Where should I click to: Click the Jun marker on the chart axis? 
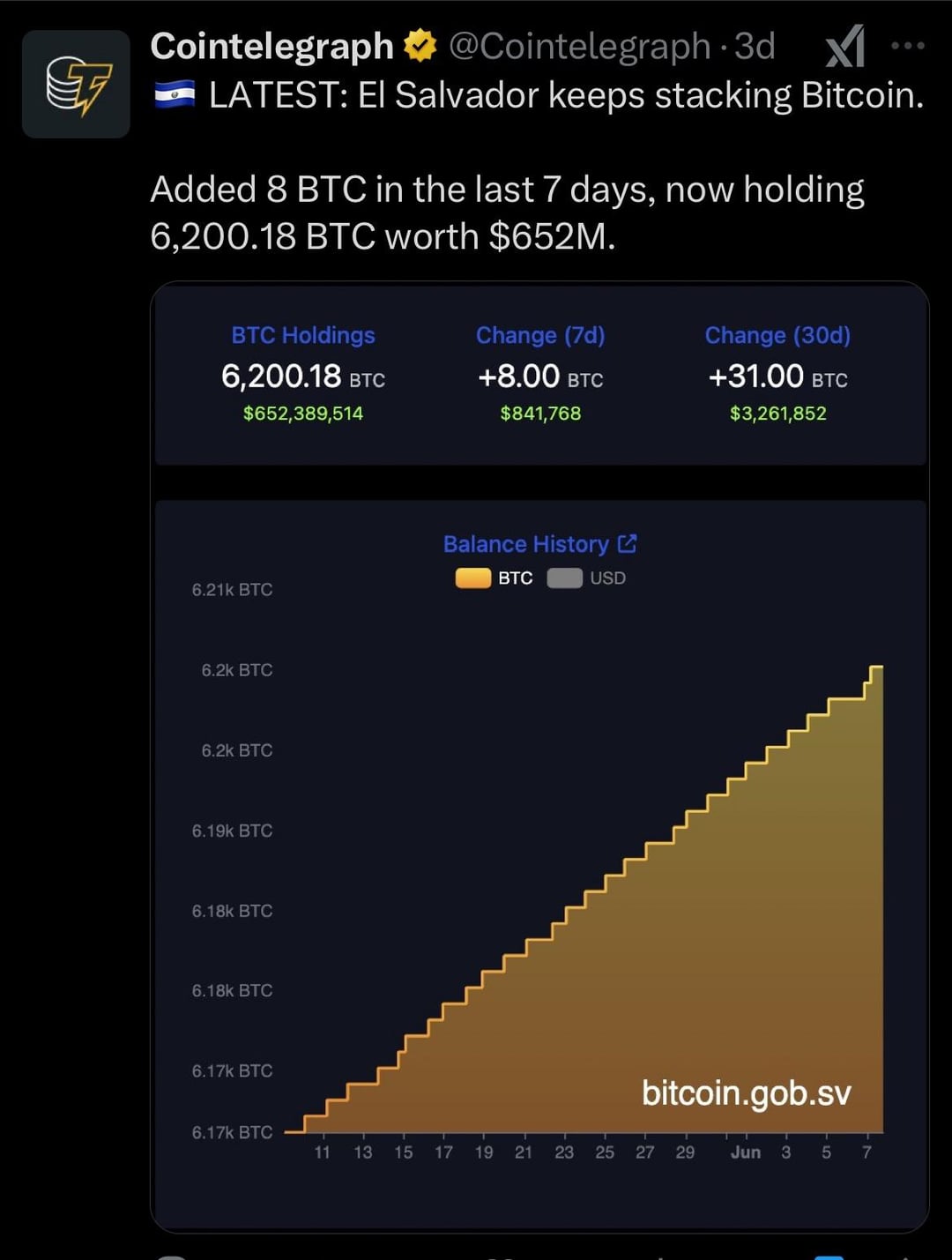746,1152
